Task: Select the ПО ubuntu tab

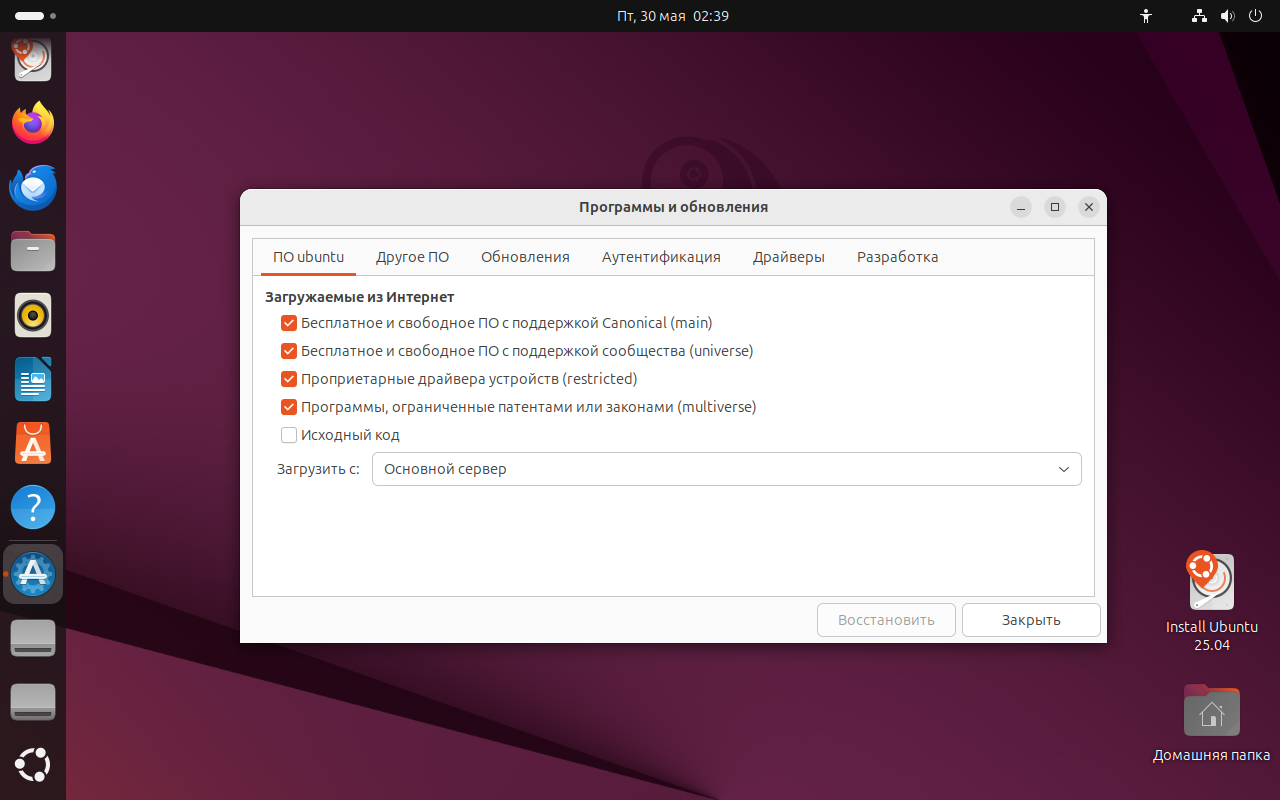Action: tap(308, 257)
